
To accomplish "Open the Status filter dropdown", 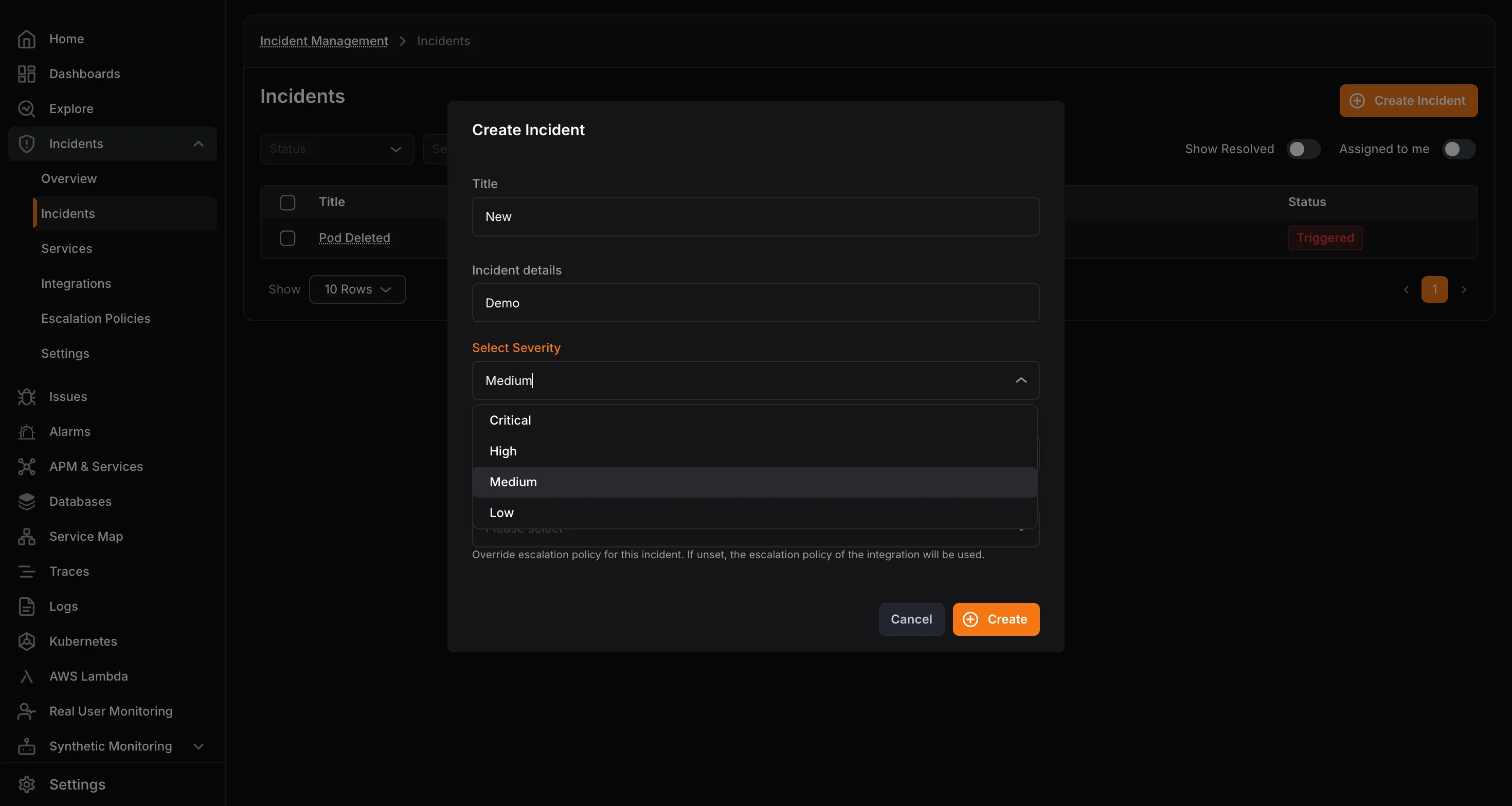I will click(337, 149).
